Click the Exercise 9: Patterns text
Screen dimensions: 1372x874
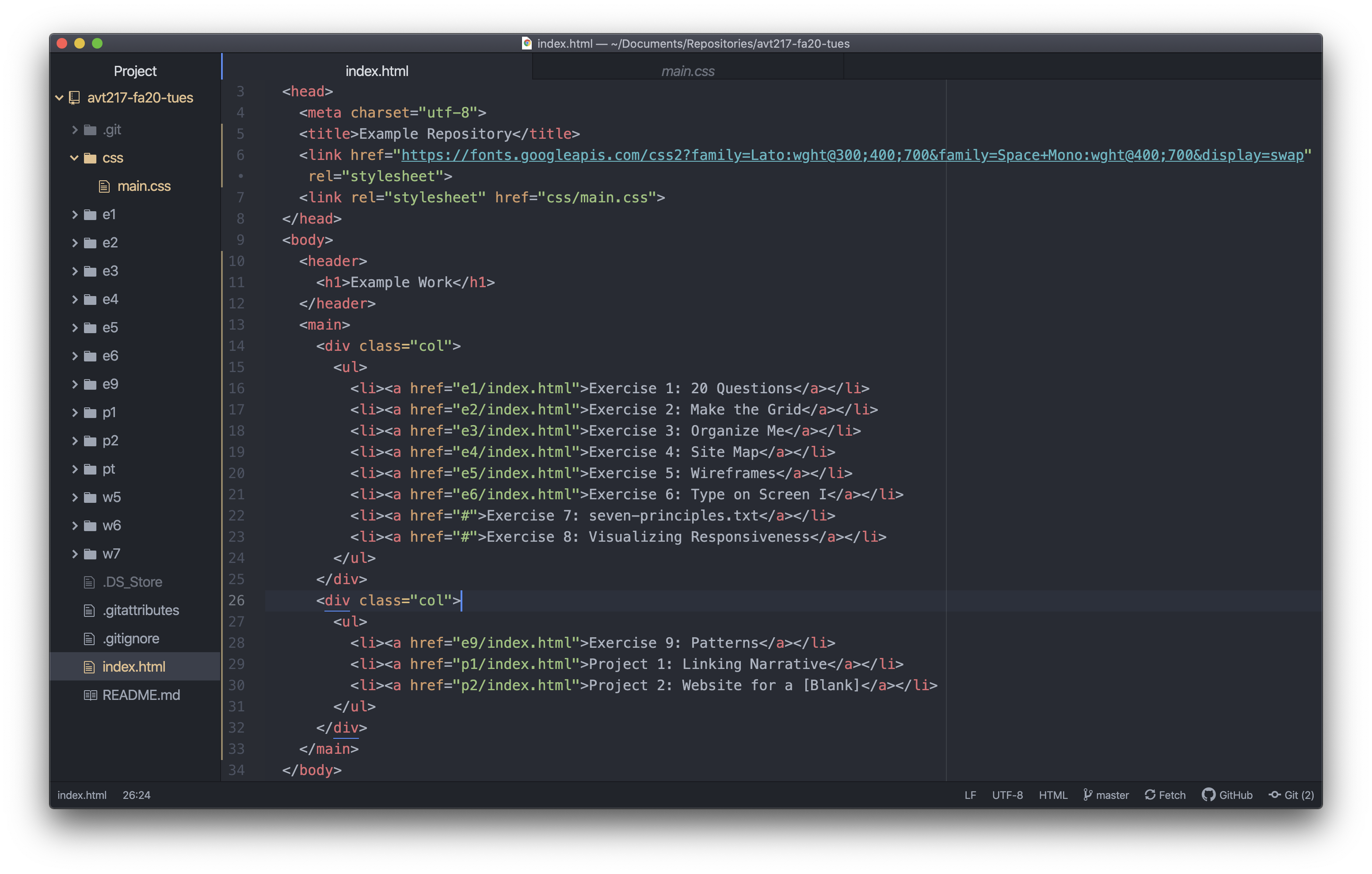click(674, 642)
